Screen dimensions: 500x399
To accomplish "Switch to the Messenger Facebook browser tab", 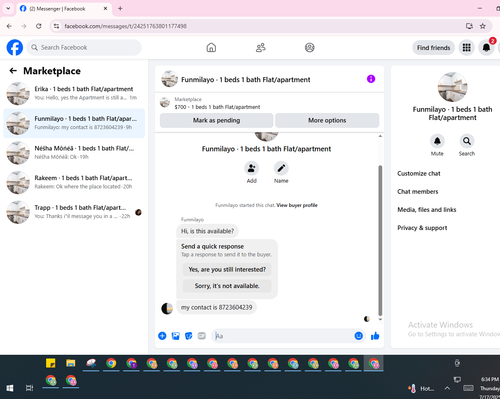I will [63, 9].
